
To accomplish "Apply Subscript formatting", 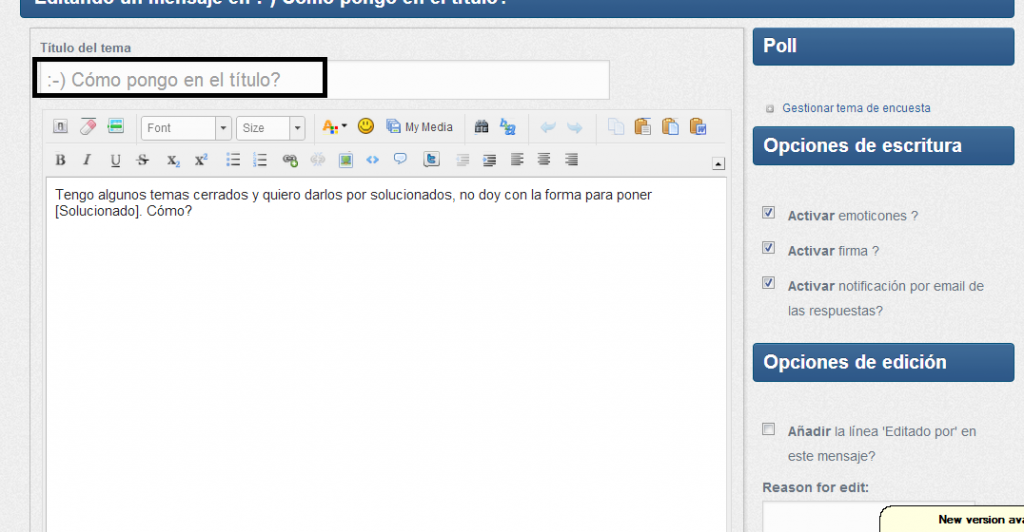I will 172,161.
